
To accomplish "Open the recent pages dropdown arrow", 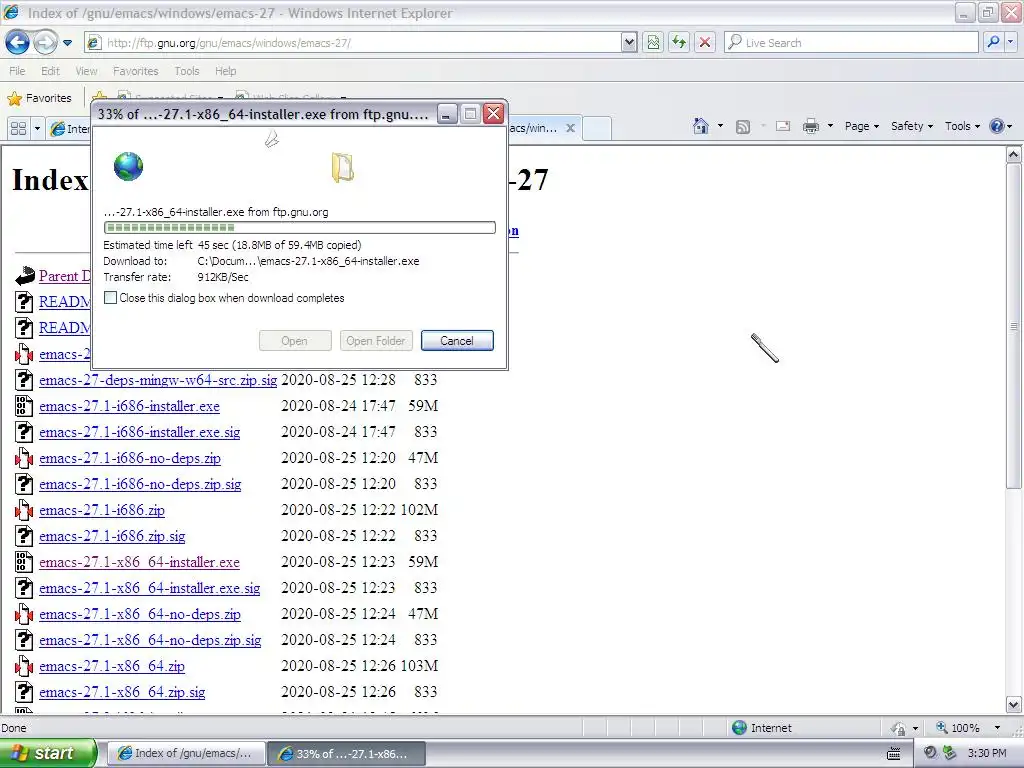I will click(x=67, y=43).
